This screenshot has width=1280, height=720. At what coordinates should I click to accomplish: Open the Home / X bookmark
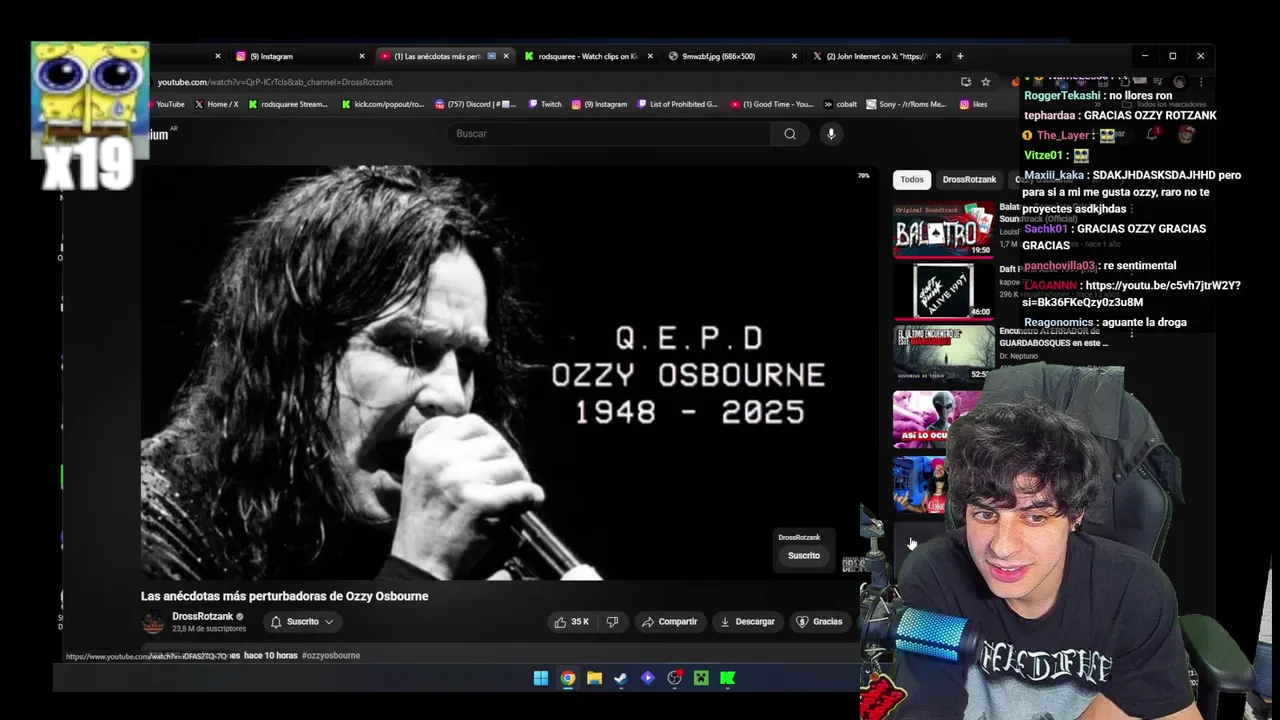click(216, 104)
